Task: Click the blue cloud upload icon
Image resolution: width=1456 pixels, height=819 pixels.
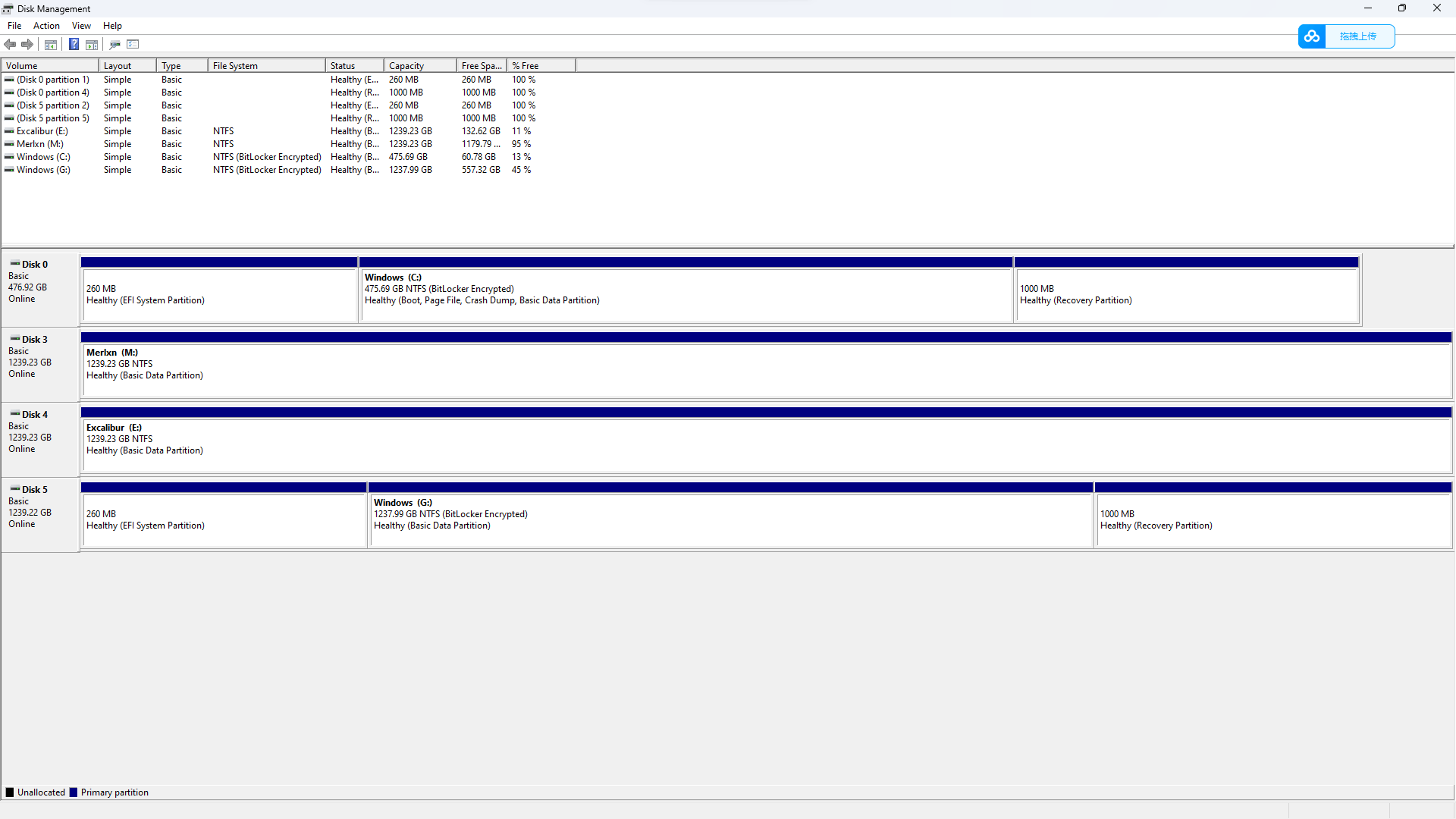Action: 1312,36
